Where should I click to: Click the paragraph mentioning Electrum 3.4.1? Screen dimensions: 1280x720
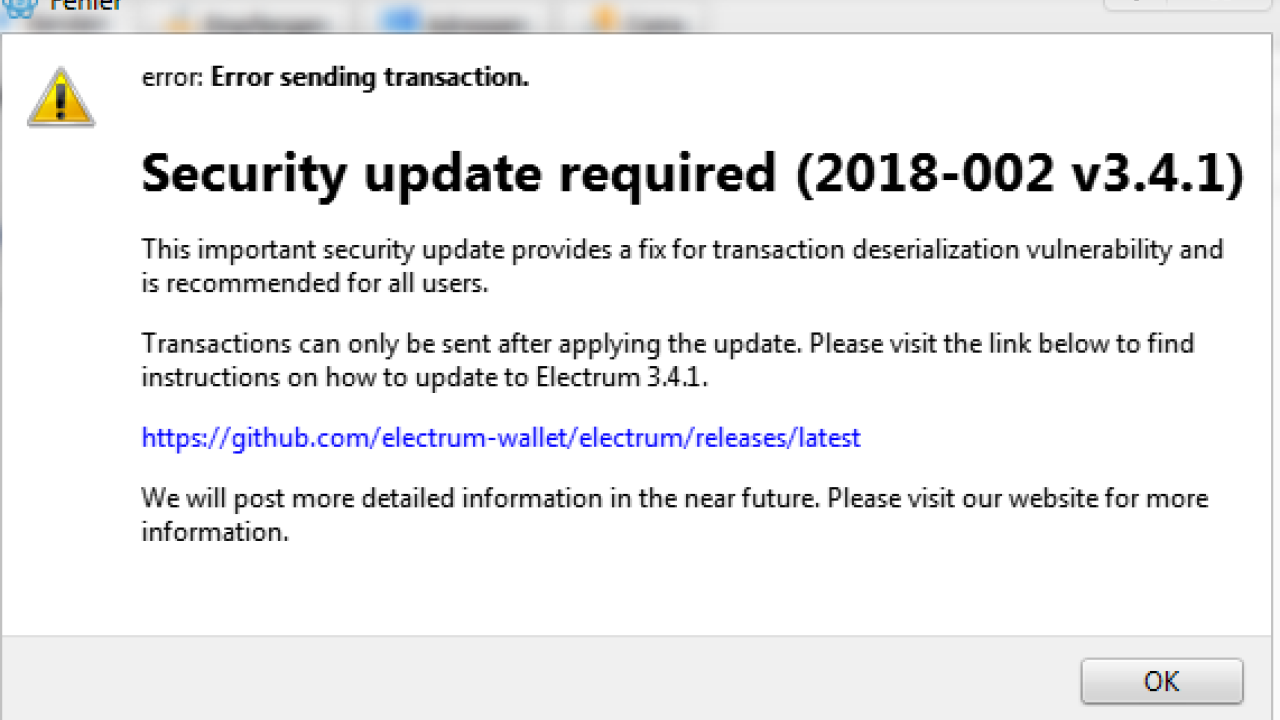click(x=668, y=360)
